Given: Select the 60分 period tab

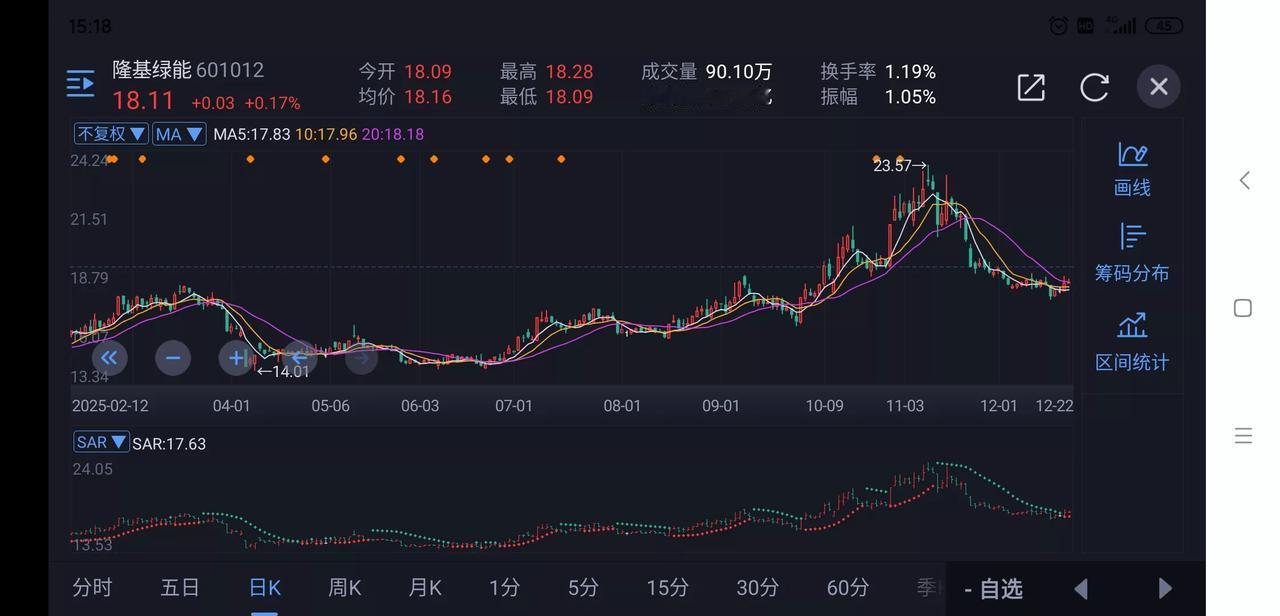Looking at the screenshot, I should click(x=848, y=588).
